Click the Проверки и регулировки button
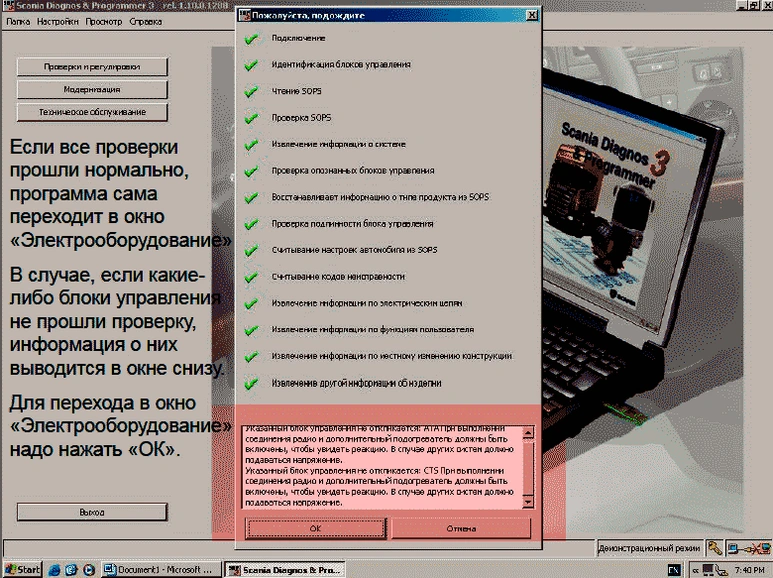Viewport: 773px width, 578px height. (x=92, y=67)
